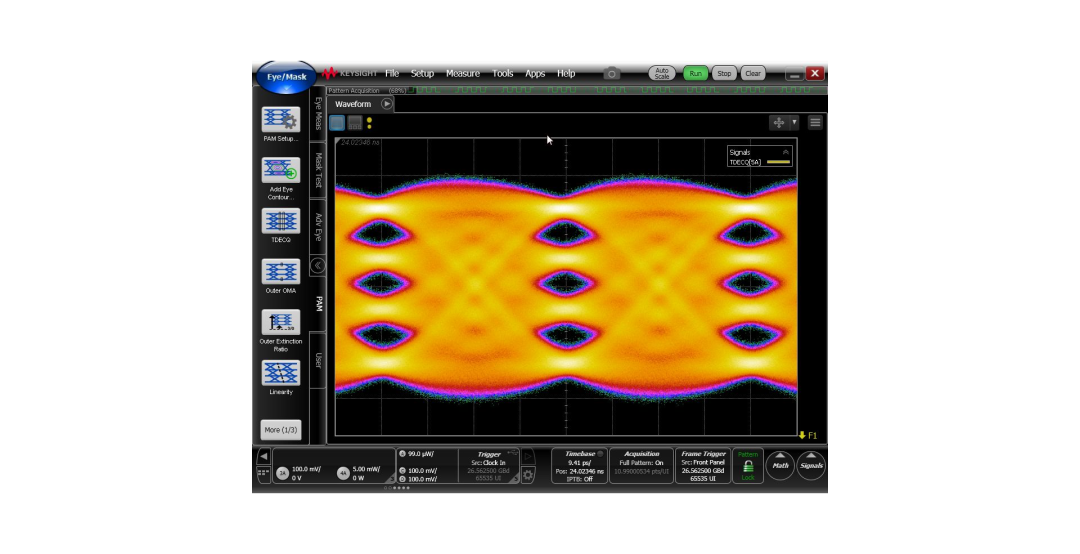Click the 24.02346 ns timestamp on graph
Screen dimensions: 1080x554
(360, 143)
